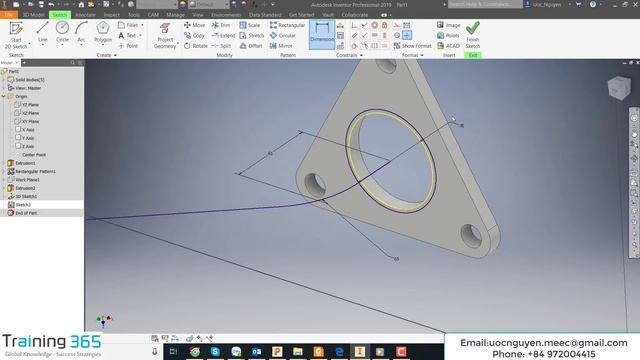Open the File tab

(x=9, y=15)
